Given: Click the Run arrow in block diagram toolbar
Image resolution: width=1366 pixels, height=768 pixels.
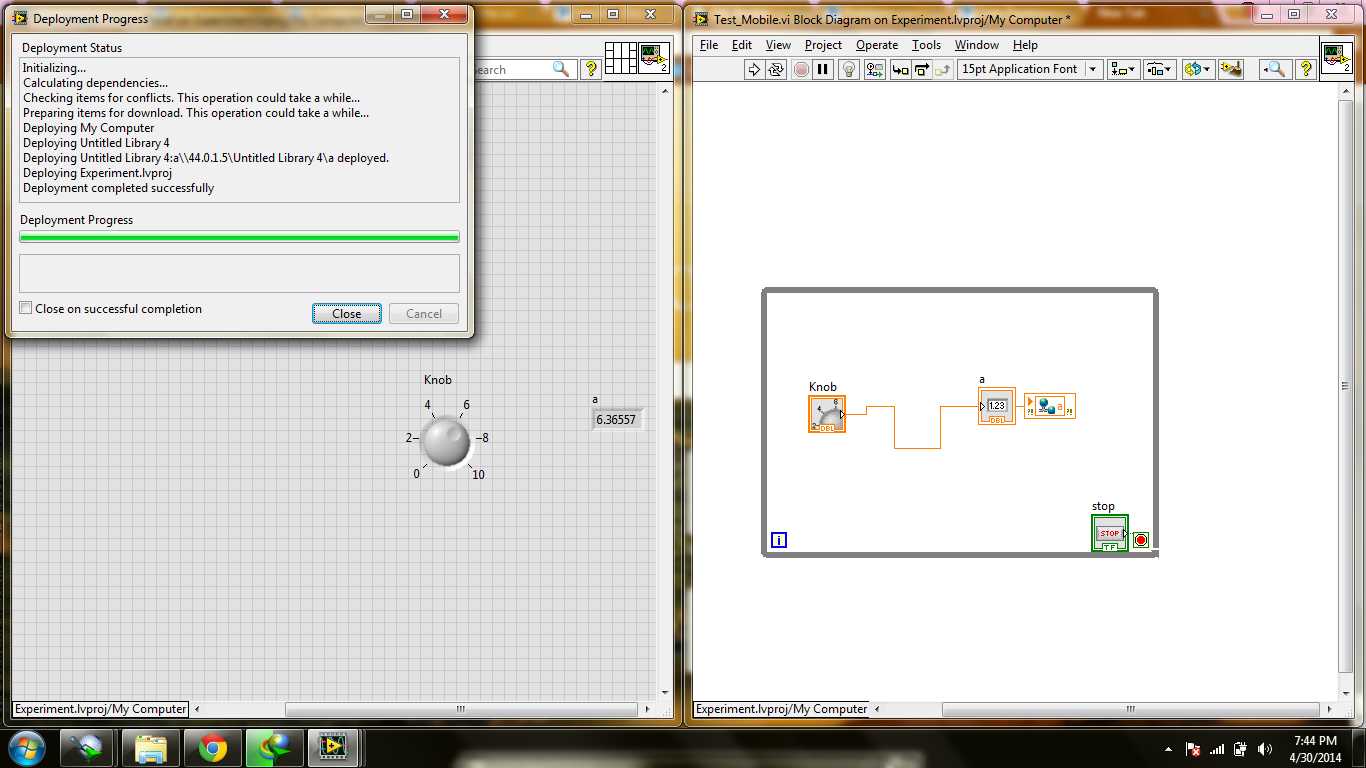Looking at the screenshot, I should (x=754, y=69).
